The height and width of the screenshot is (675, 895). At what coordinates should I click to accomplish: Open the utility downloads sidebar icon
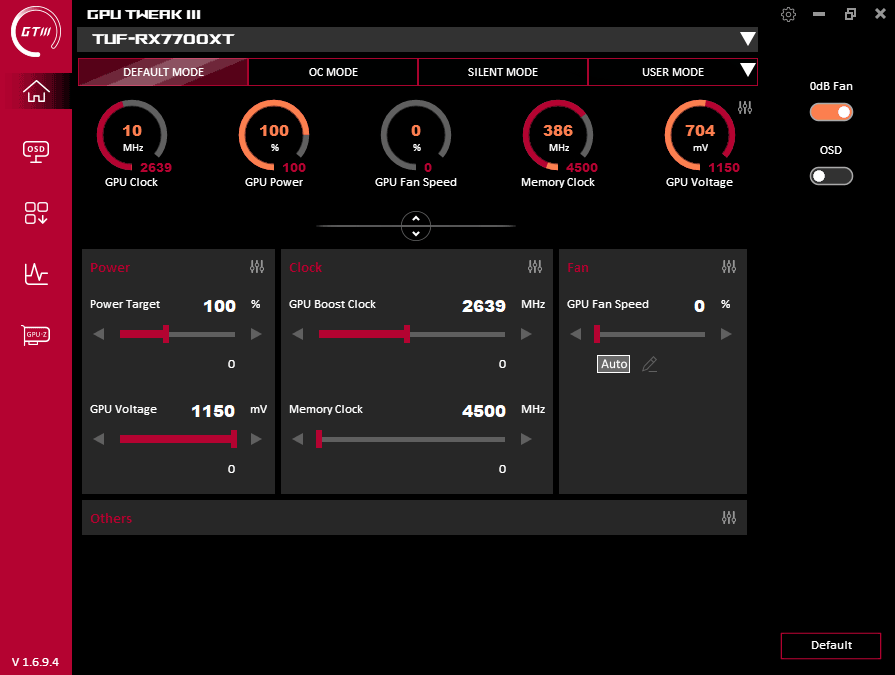pos(36,213)
